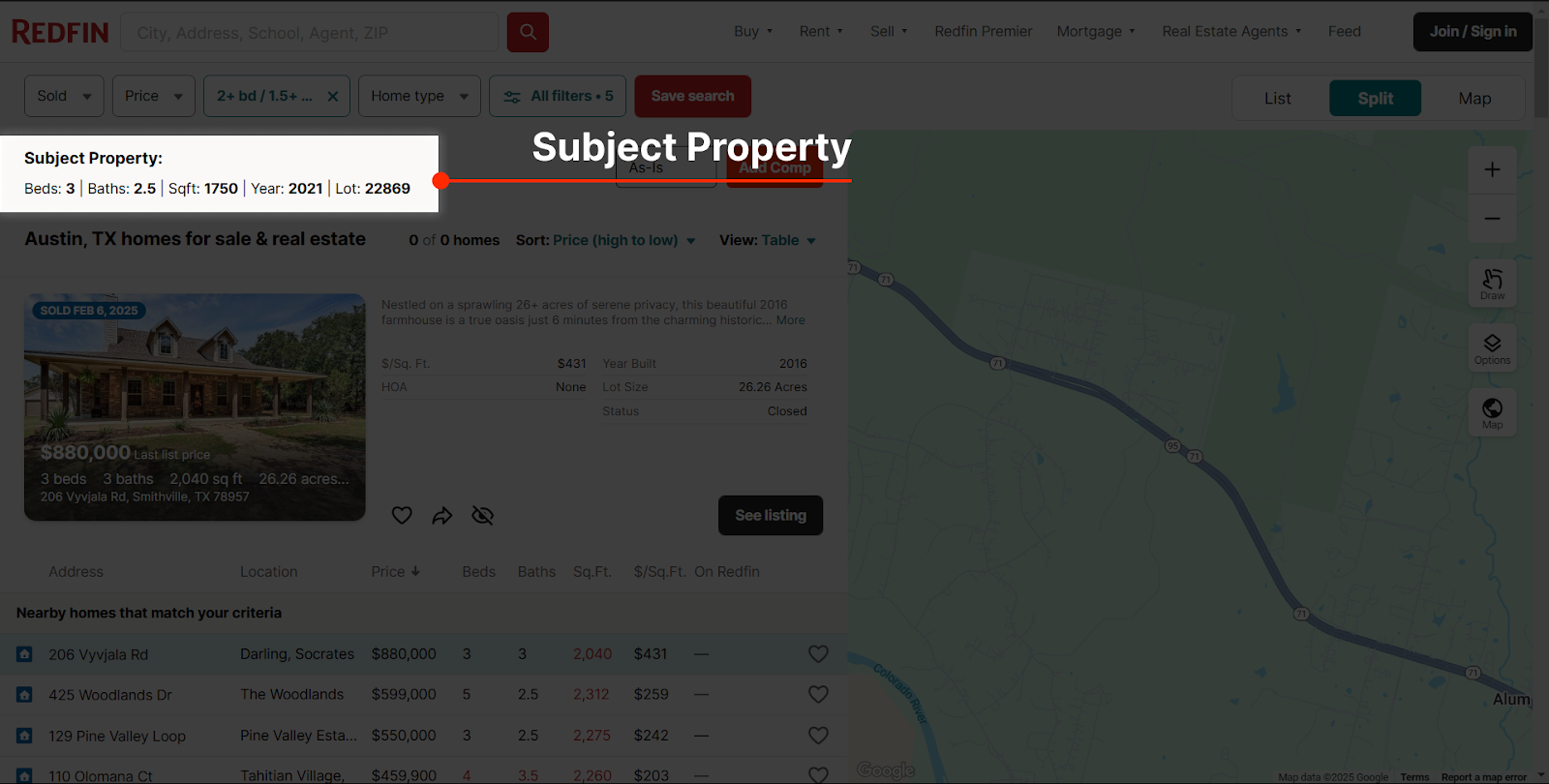This screenshot has width=1549, height=784.
Task: Sort table by Location column
Action: tap(268, 572)
